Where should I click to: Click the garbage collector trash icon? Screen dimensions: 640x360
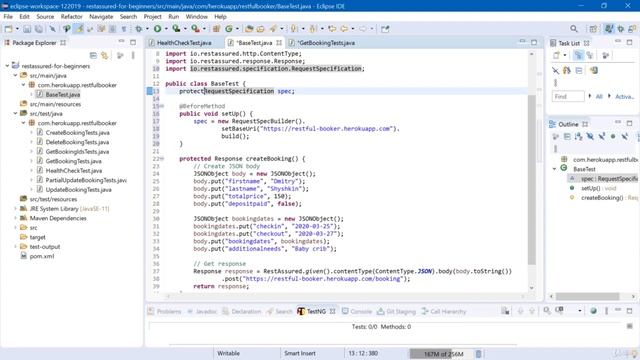click(479, 353)
